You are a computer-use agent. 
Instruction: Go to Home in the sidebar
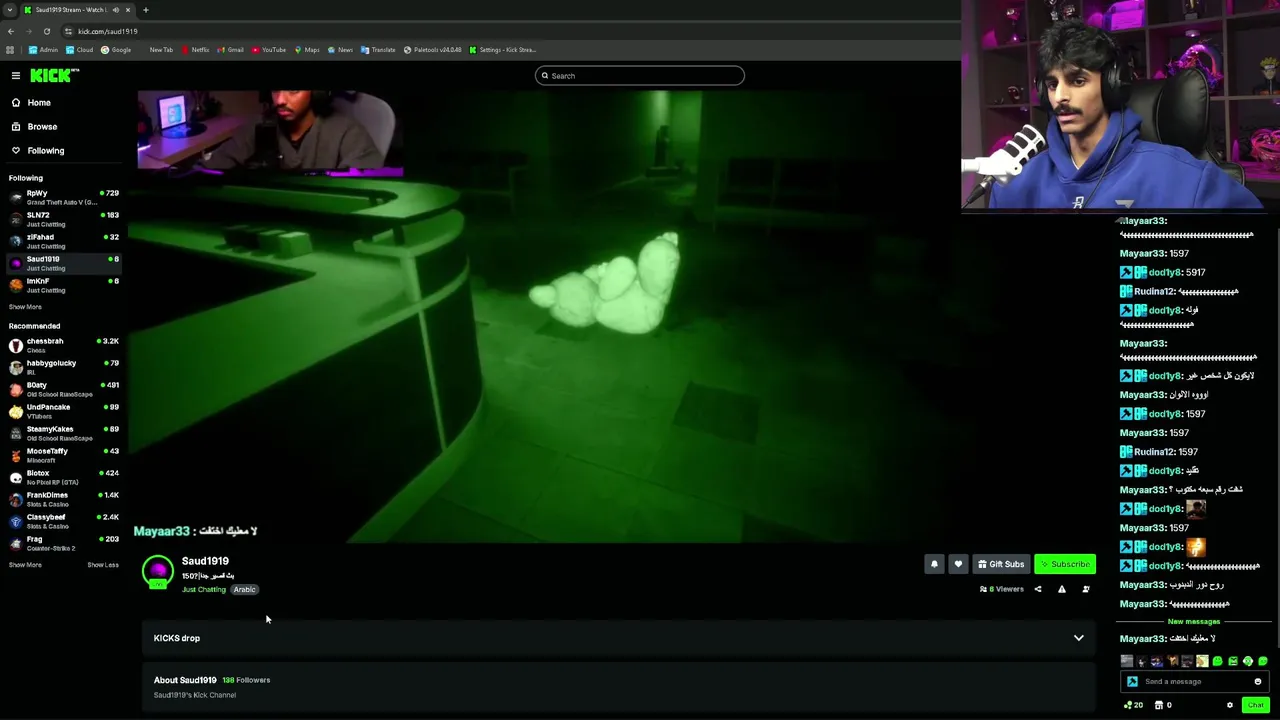(30, 103)
